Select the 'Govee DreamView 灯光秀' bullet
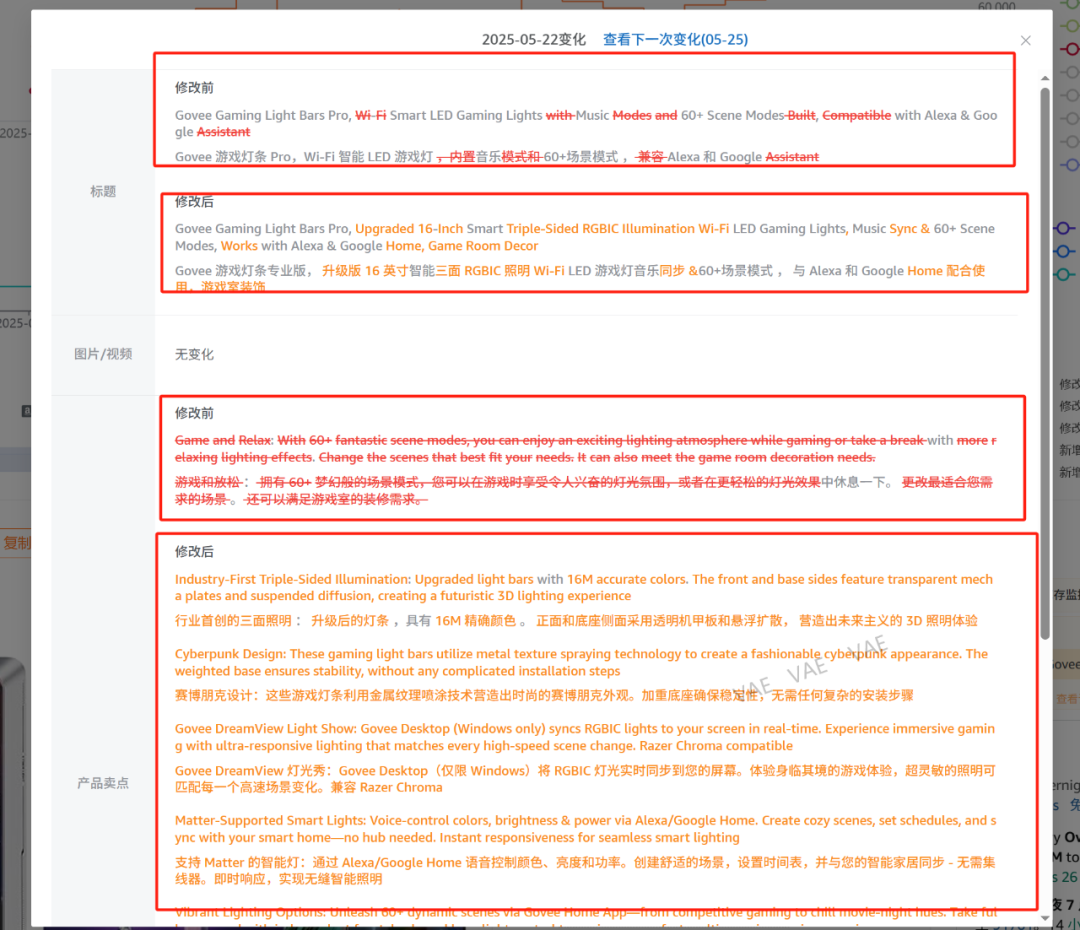 [585, 778]
